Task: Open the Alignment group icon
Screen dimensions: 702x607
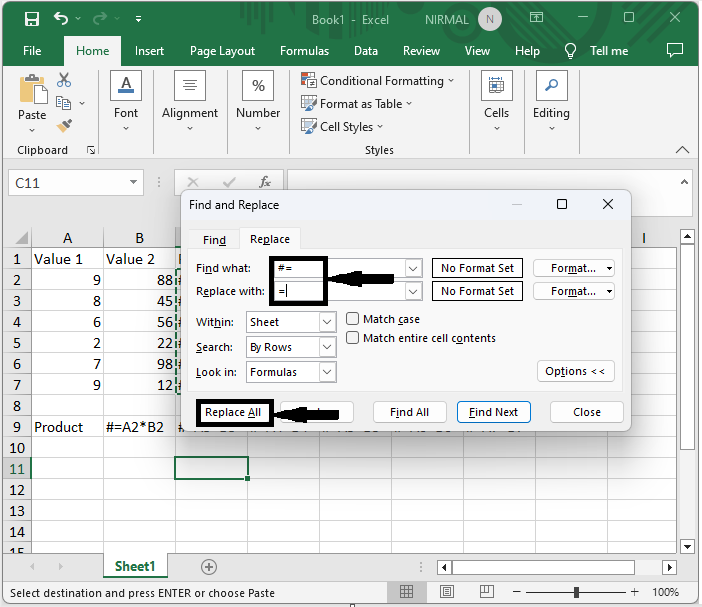Action: pos(190,95)
